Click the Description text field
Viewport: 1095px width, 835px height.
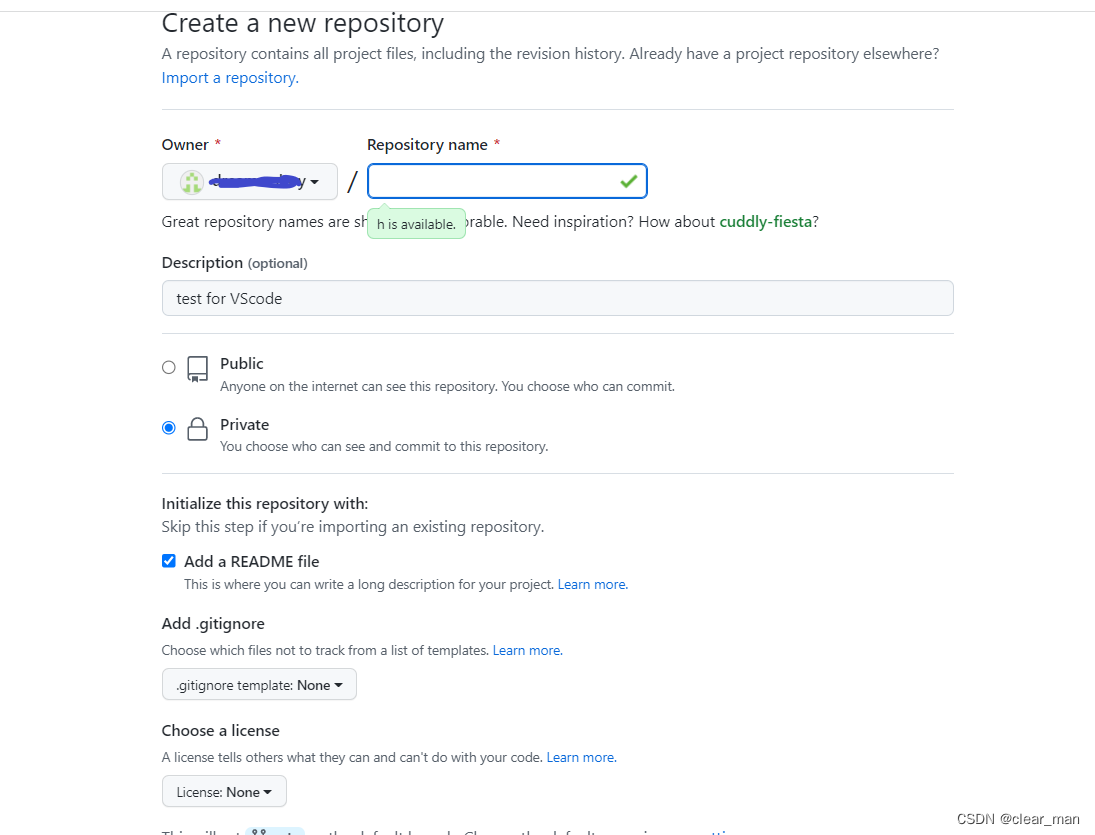click(557, 298)
